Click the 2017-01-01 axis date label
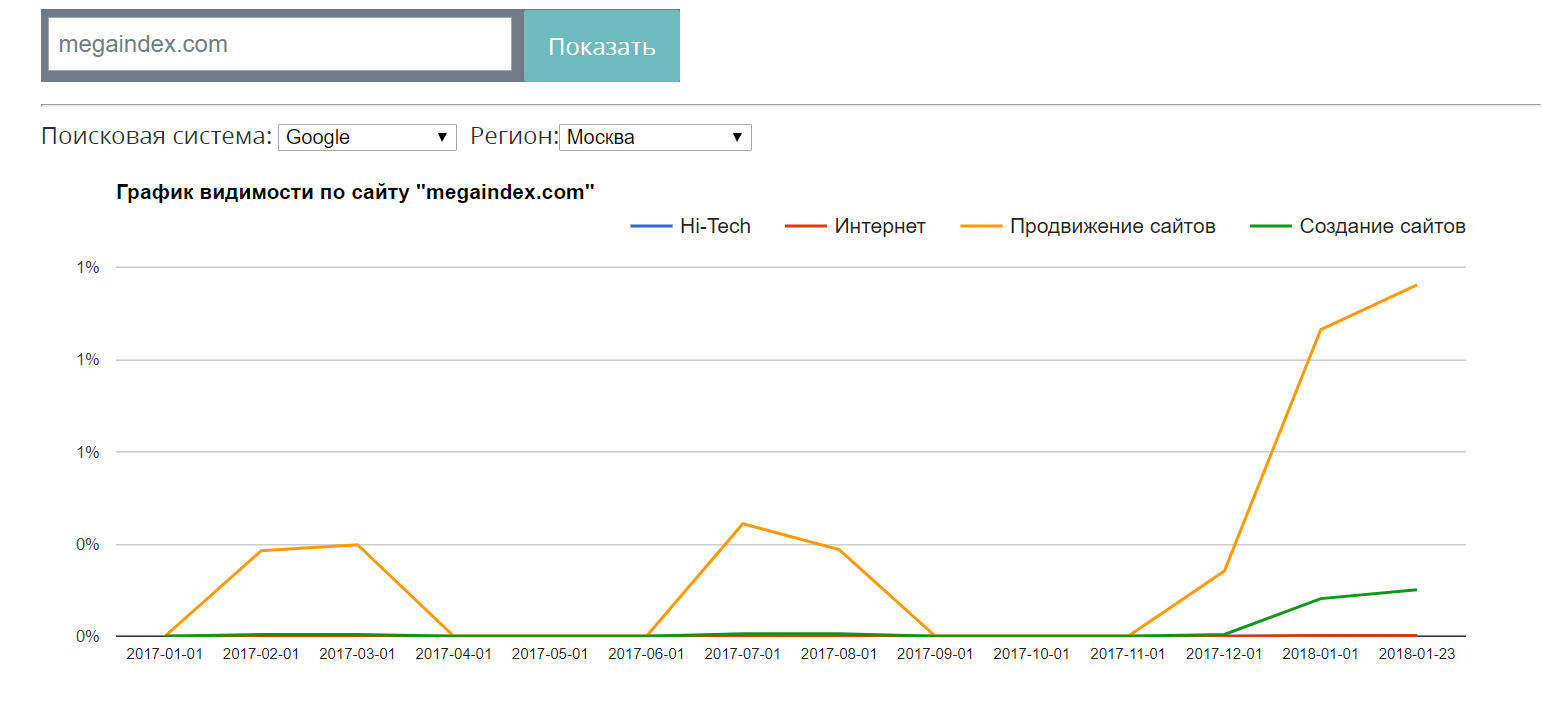This screenshot has height=702, width=1542. [x=164, y=654]
